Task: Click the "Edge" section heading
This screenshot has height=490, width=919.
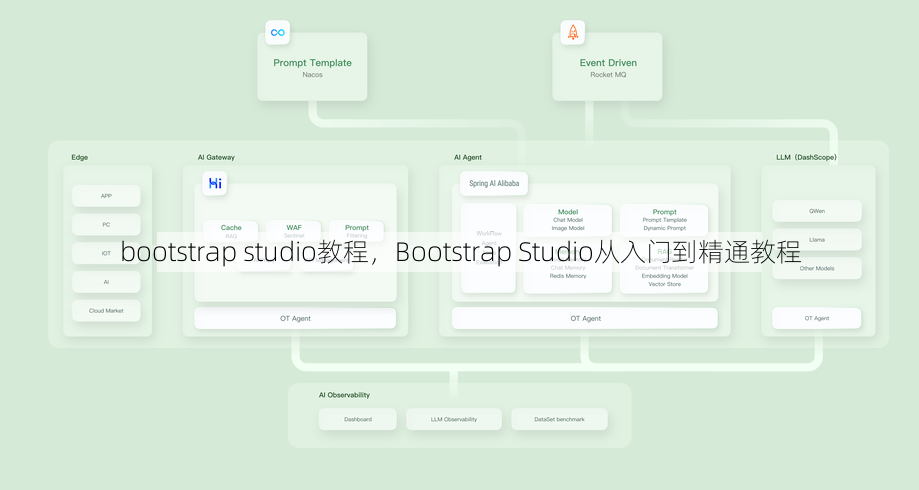Action: pos(80,157)
